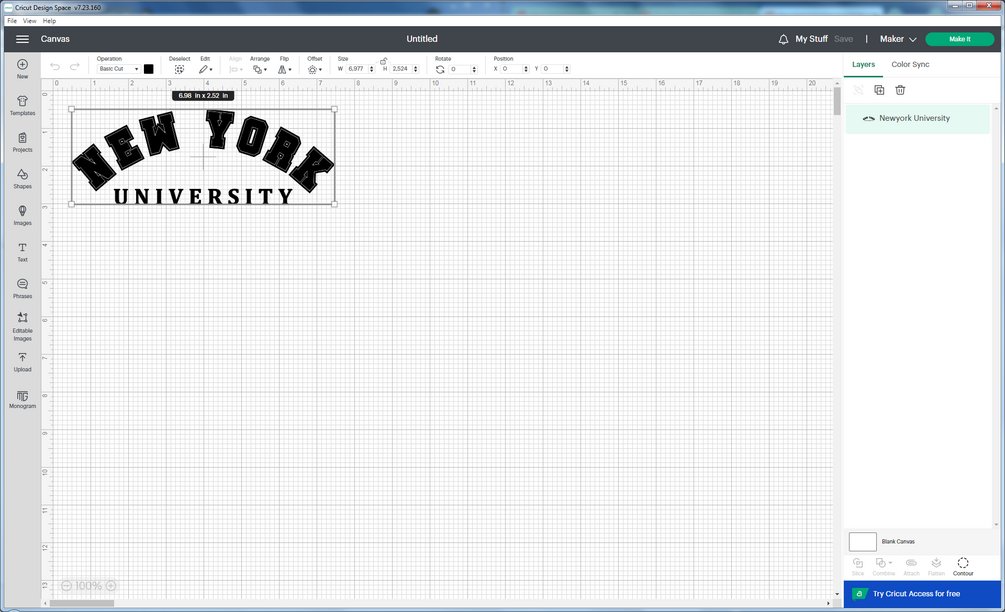This screenshot has height=612, width=1005.
Task: Click the canvas horizontal scrollbar thumb
Action: click(x=82, y=604)
